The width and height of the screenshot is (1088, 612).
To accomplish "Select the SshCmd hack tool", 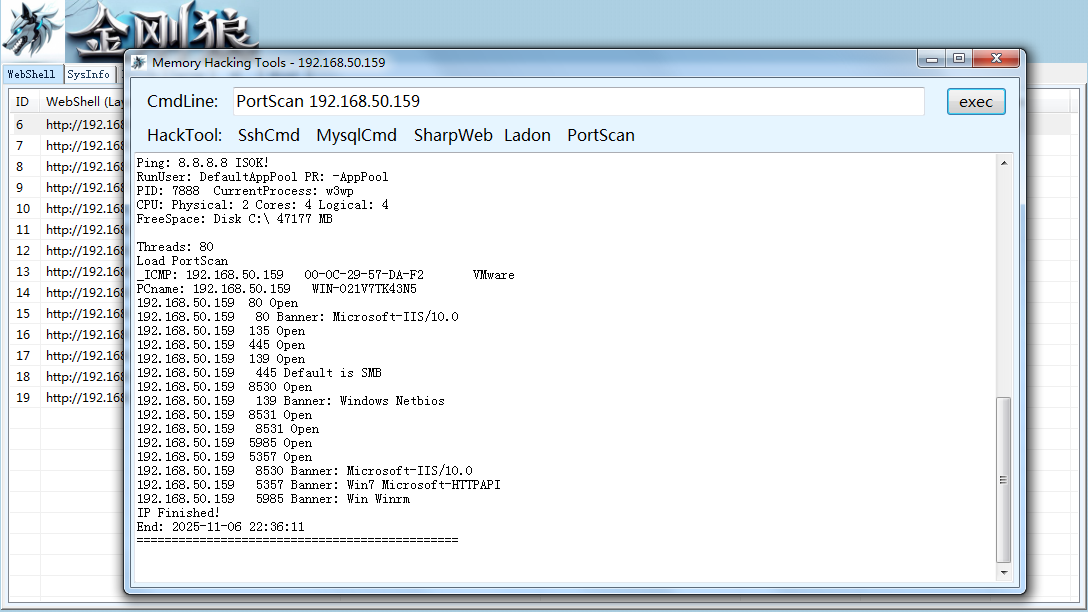I will point(269,135).
